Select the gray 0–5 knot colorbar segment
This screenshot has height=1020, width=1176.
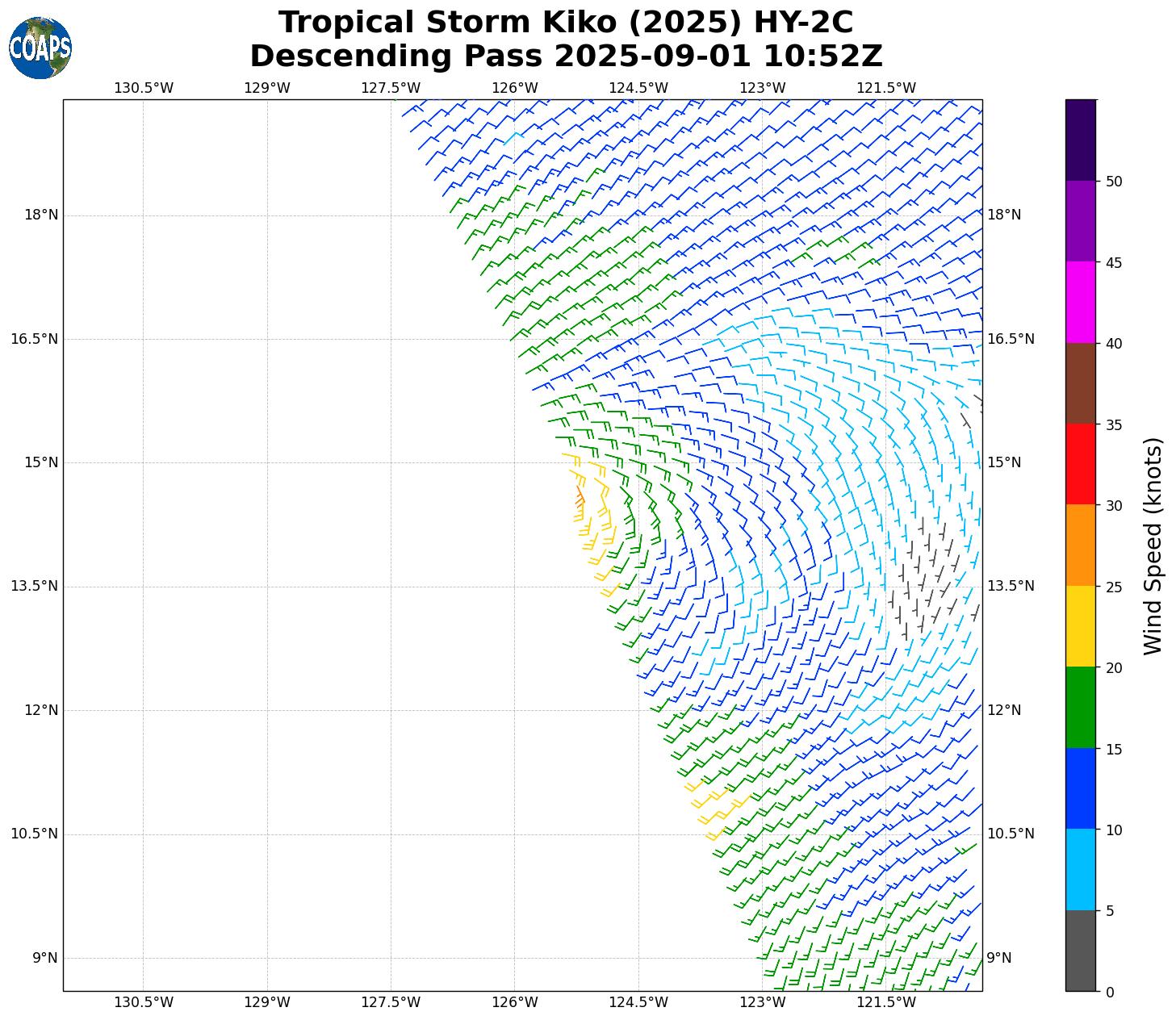tap(1080, 950)
